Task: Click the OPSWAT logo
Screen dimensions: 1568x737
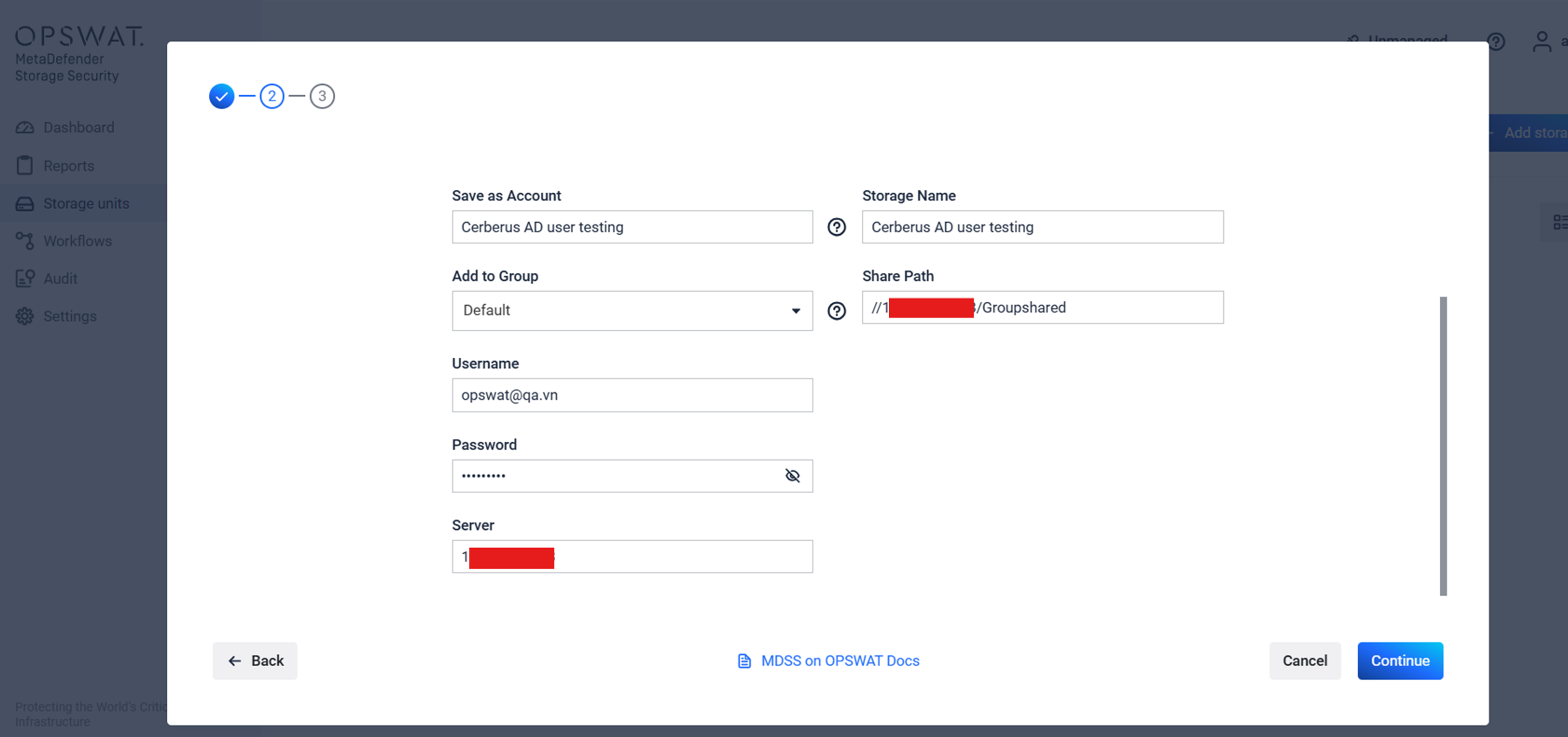Action: (x=79, y=36)
